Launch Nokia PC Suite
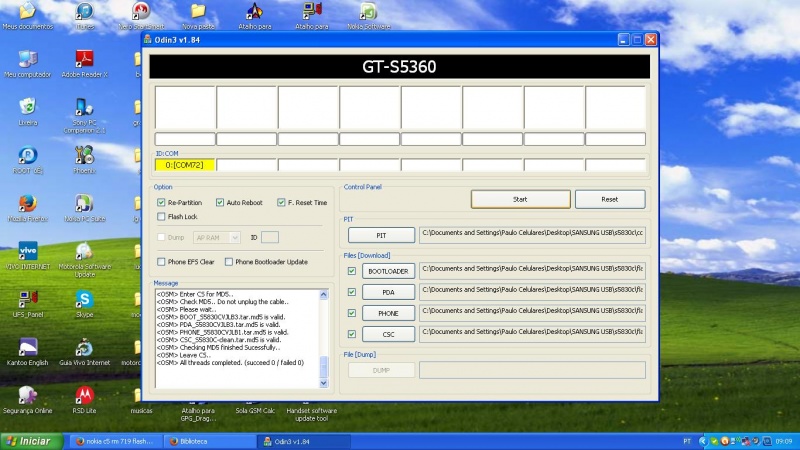Viewport: 800px width, 450px height. (84, 208)
